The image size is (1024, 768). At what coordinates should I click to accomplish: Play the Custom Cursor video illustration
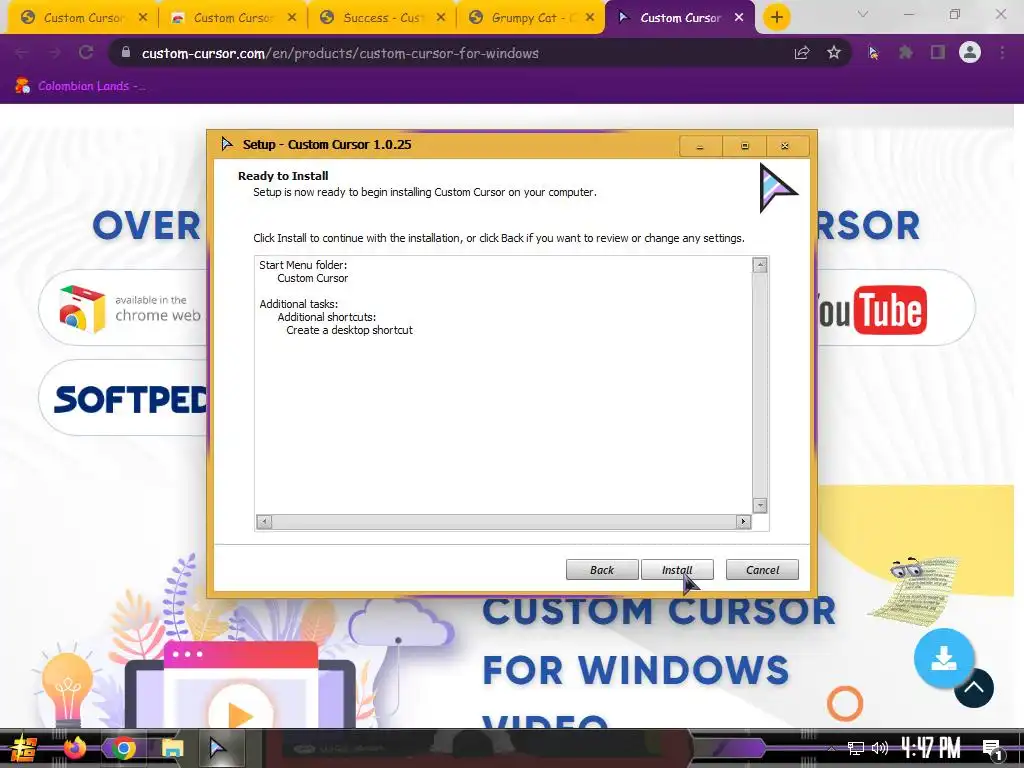239,714
